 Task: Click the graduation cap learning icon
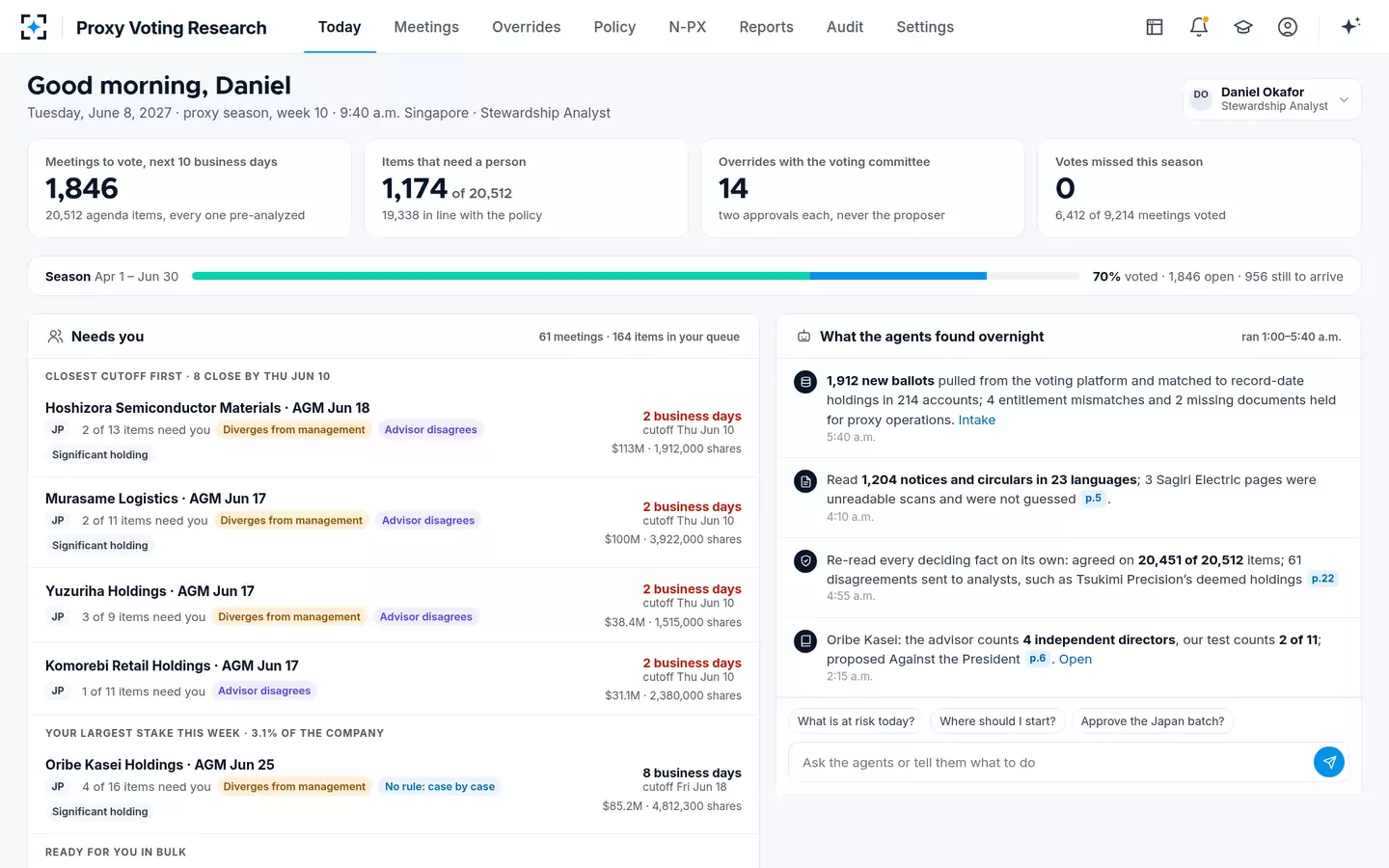pos(1243,27)
